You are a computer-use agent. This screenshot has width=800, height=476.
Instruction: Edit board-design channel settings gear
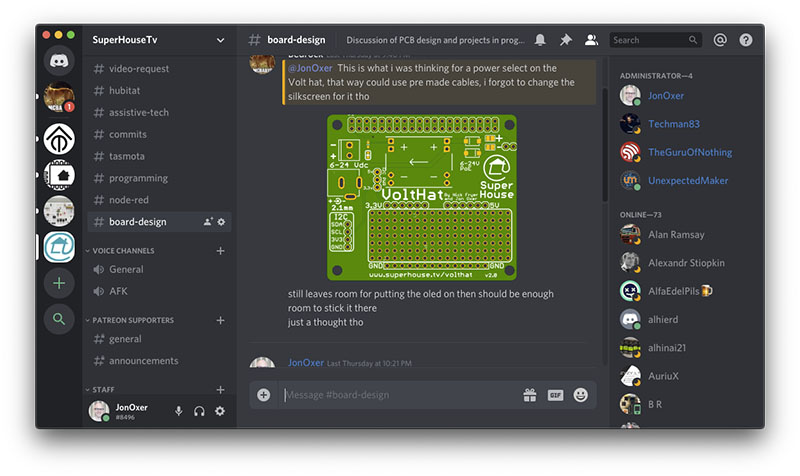point(221,222)
